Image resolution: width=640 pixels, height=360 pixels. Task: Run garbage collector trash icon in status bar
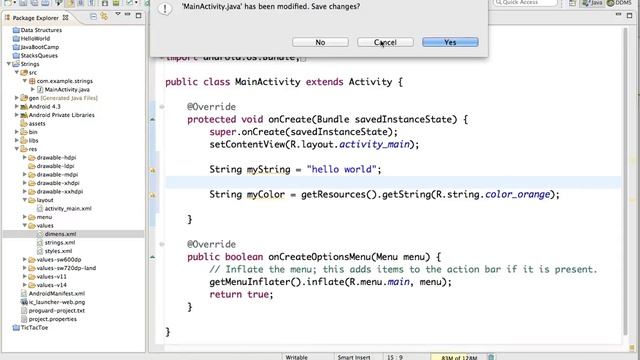(491, 357)
